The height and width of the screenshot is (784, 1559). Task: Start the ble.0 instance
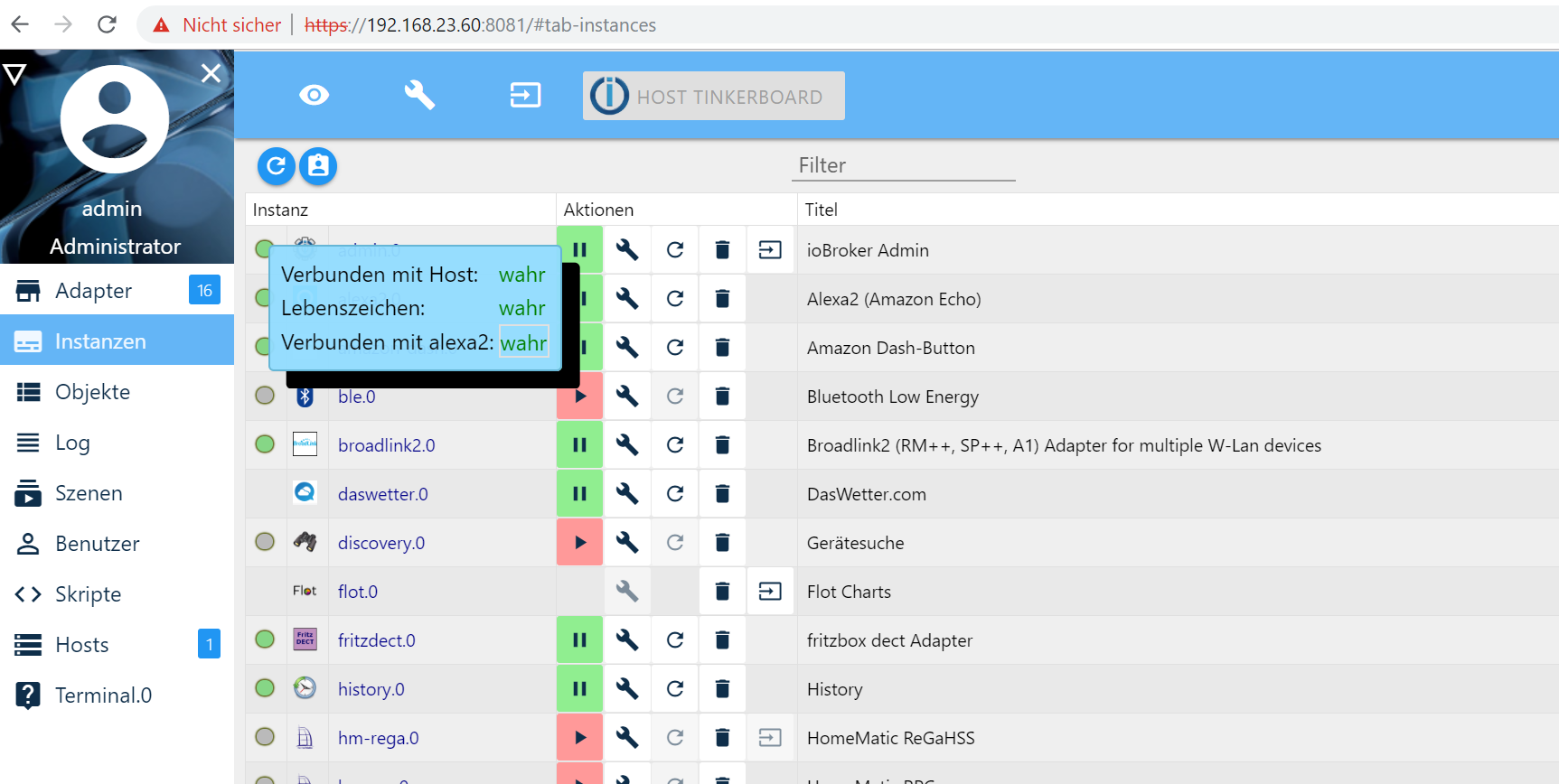click(579, 397)
